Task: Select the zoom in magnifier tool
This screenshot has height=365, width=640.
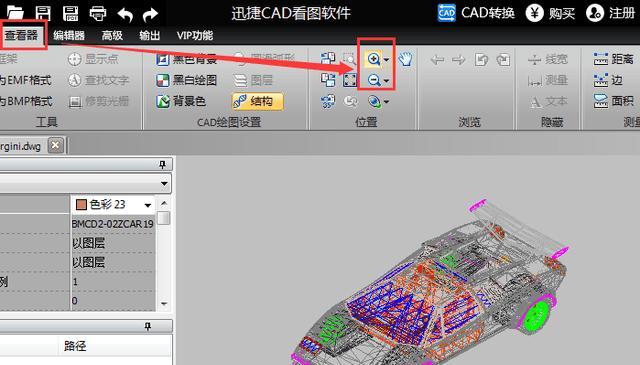Action: point(373,60)
